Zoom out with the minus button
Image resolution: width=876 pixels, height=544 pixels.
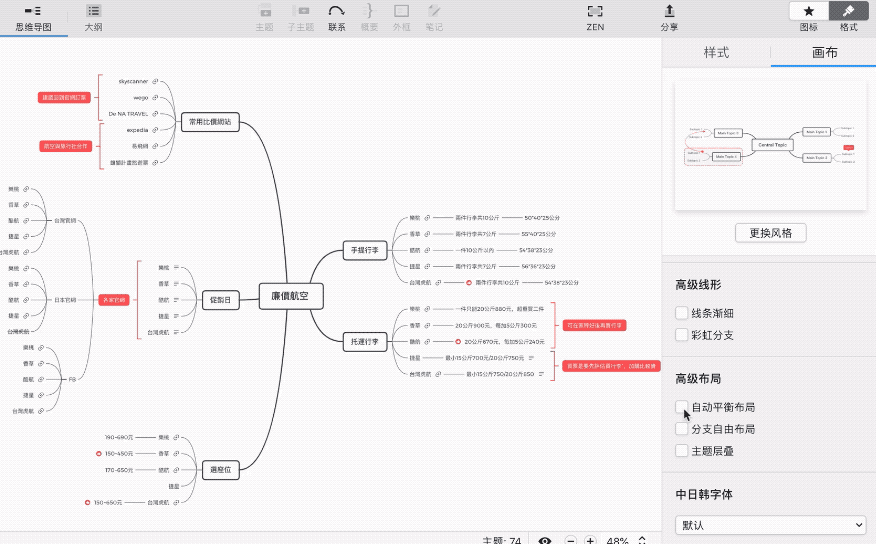point(570,540)
